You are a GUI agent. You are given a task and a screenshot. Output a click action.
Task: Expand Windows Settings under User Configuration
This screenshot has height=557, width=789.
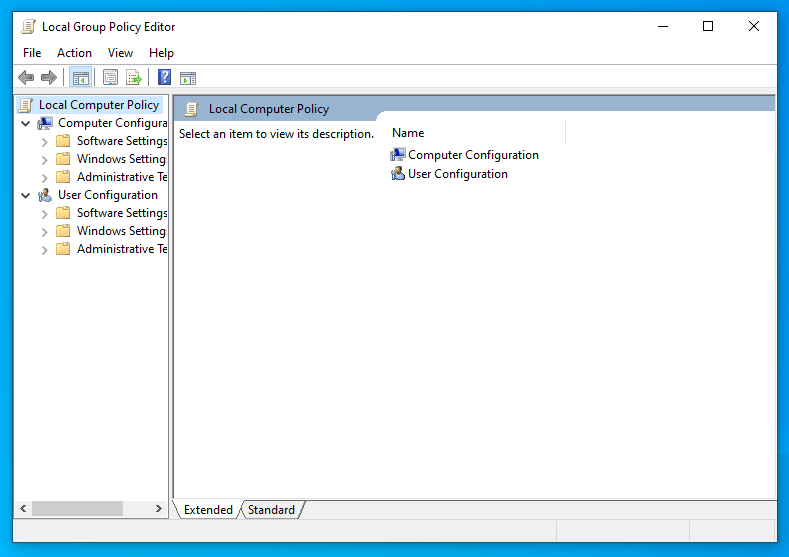coord(44,232)
